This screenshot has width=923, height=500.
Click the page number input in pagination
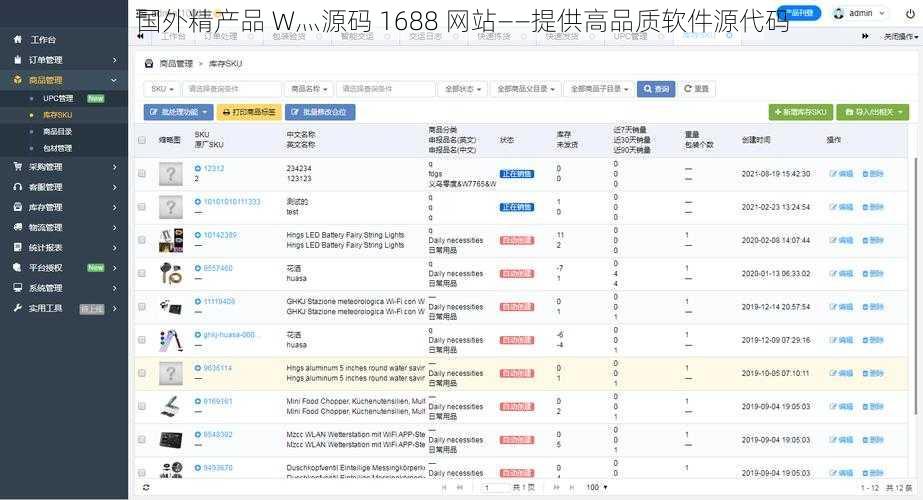point(494,488)
